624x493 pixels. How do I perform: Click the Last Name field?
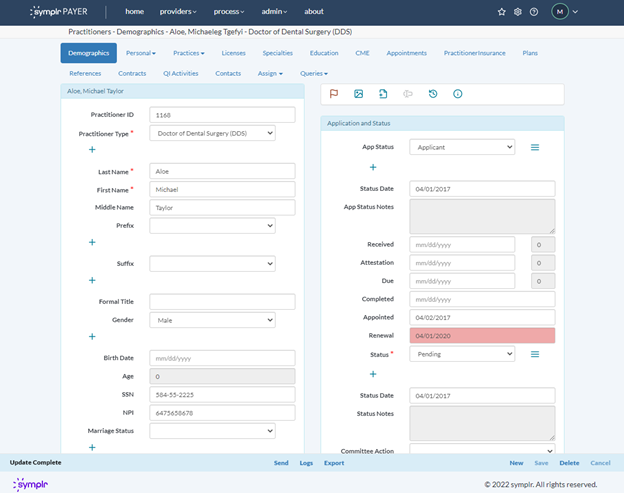222,171
